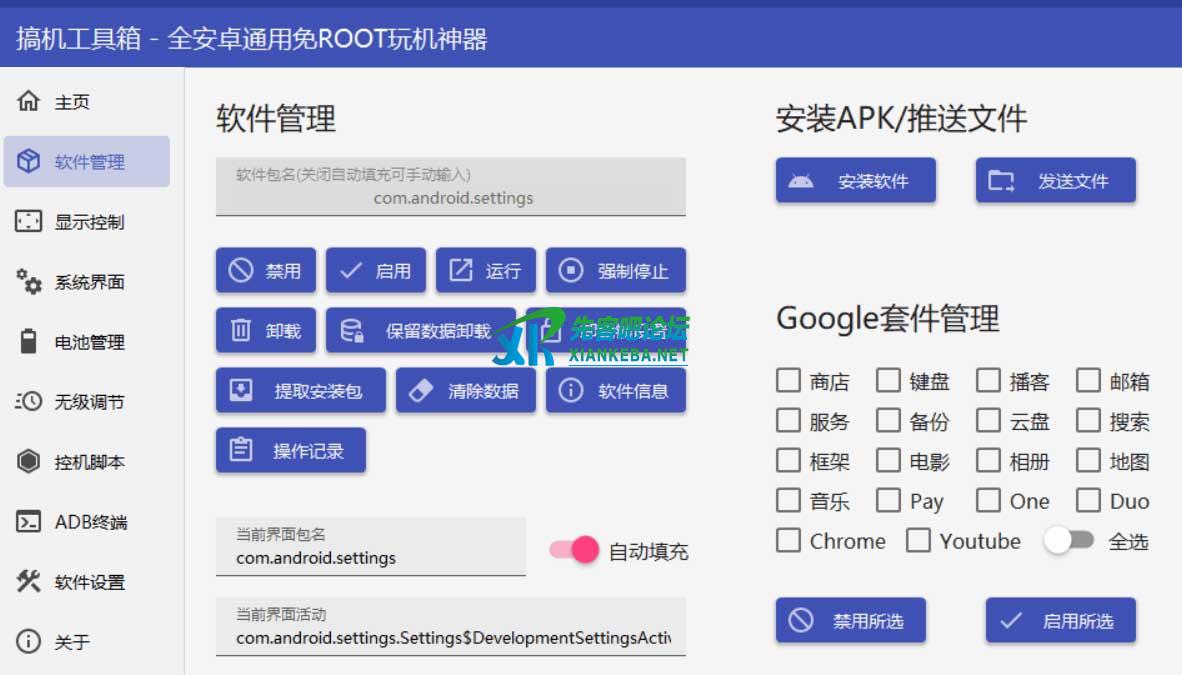Image resolution: width=1182 pixels, height=675 pixels.
Task: Tick the Youtube checkbox
Action: 918,541
